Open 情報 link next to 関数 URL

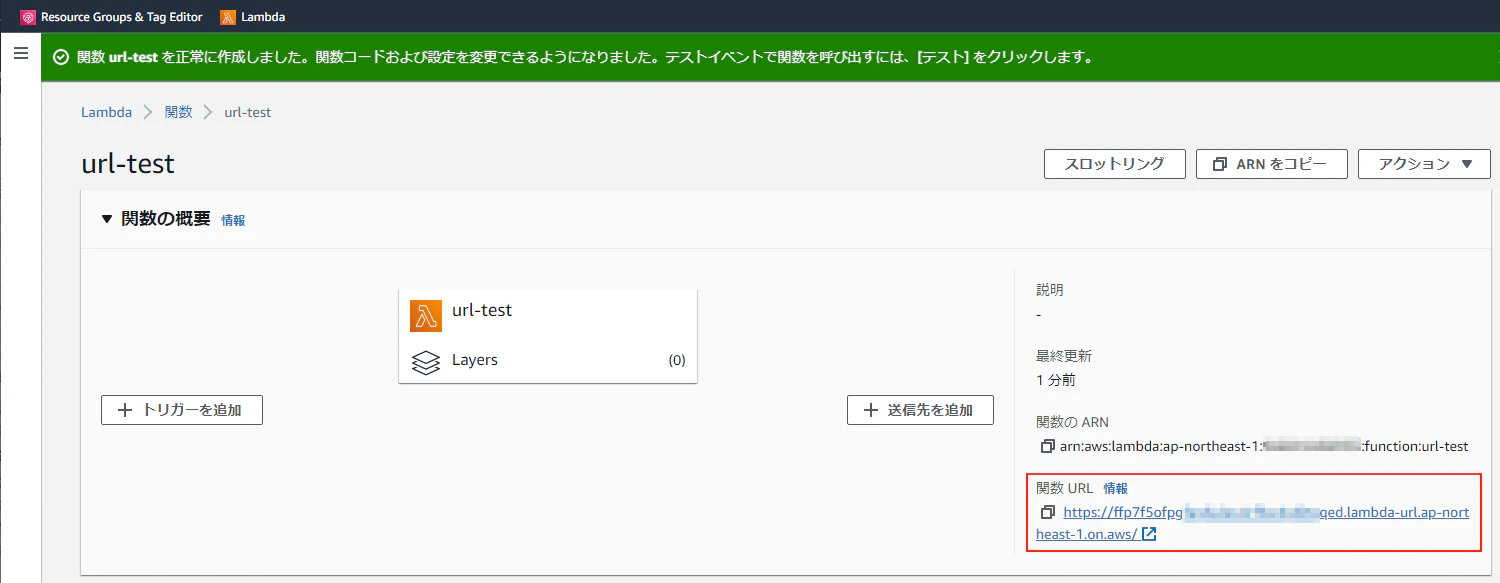point(1116,488)
